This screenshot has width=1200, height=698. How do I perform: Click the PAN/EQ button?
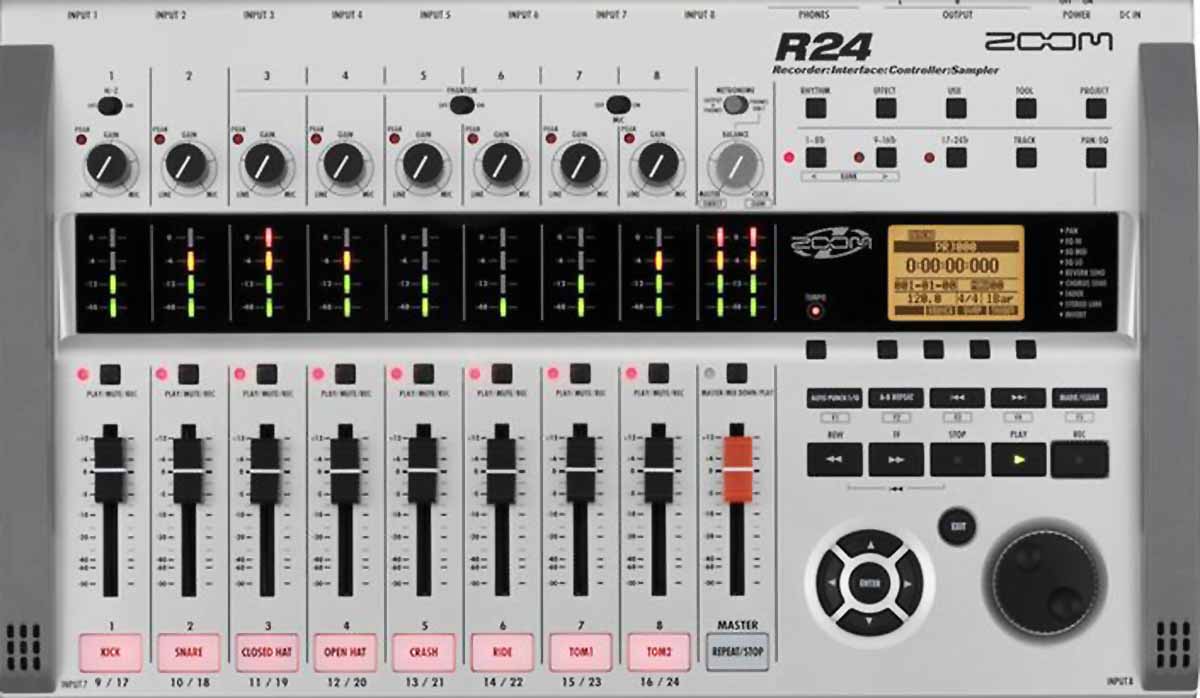[1096, 157]
